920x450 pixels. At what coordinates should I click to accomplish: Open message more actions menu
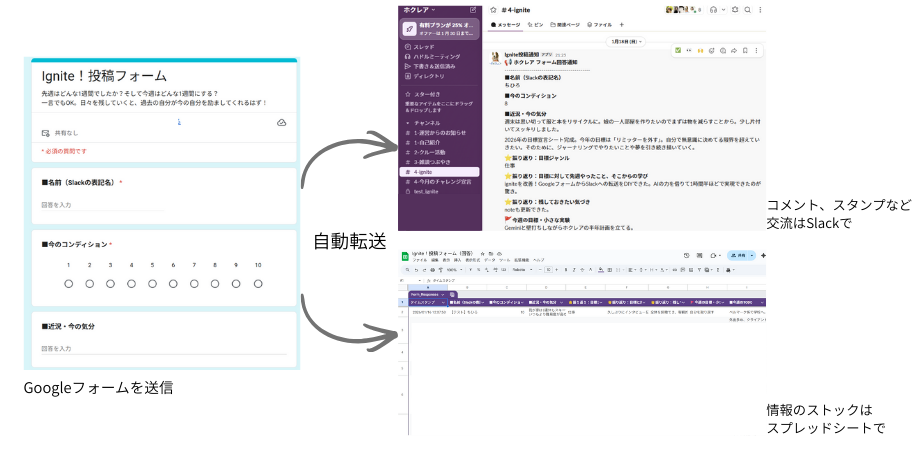(x=756, y=50)
